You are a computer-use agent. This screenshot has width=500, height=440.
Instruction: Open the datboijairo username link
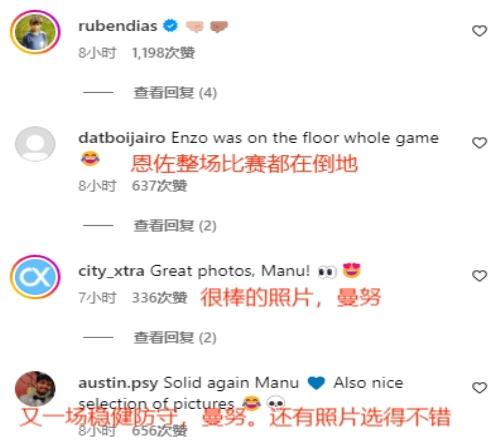pos(122,138)
